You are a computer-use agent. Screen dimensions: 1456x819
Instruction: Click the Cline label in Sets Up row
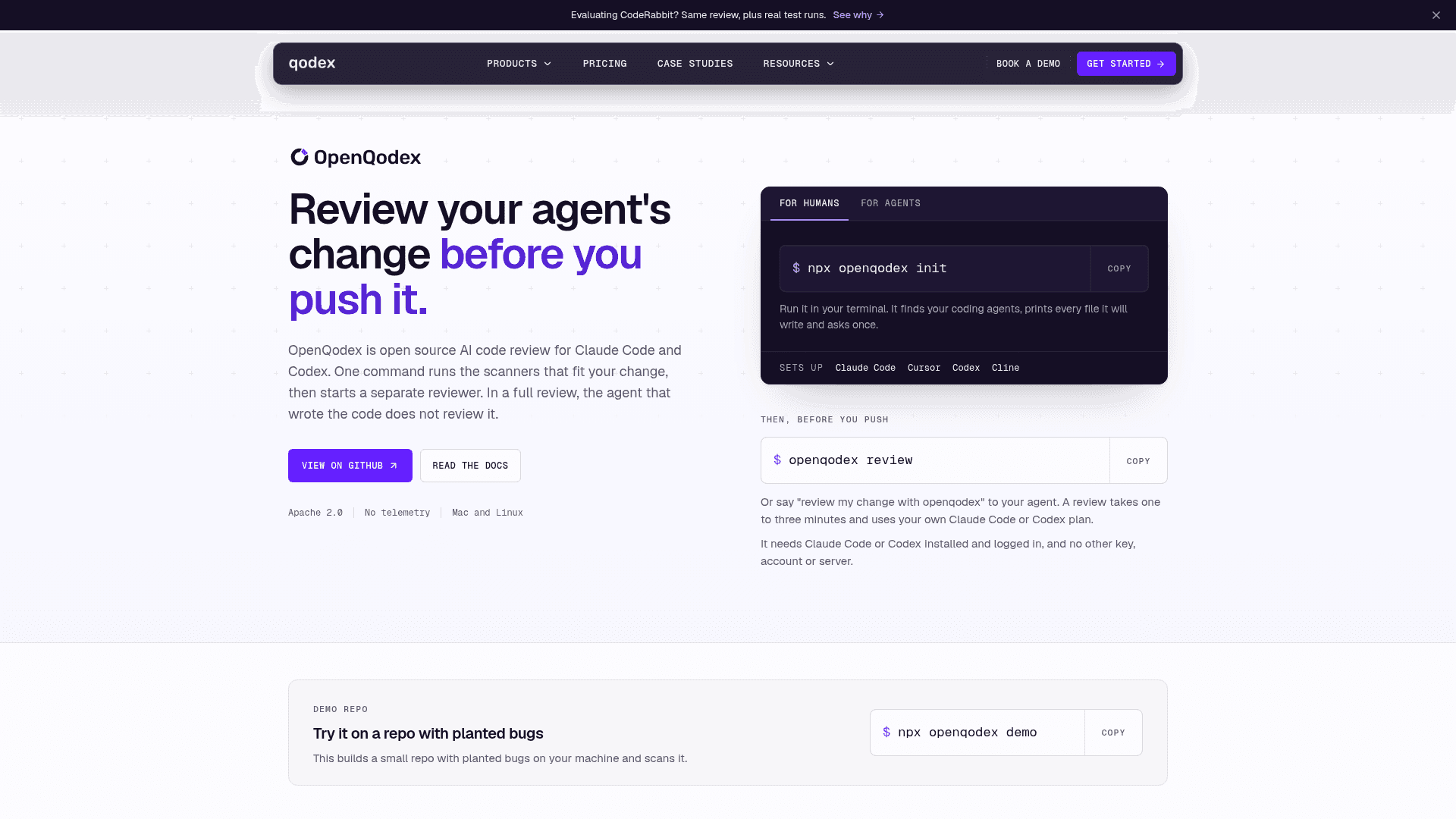coord(1006,368)
